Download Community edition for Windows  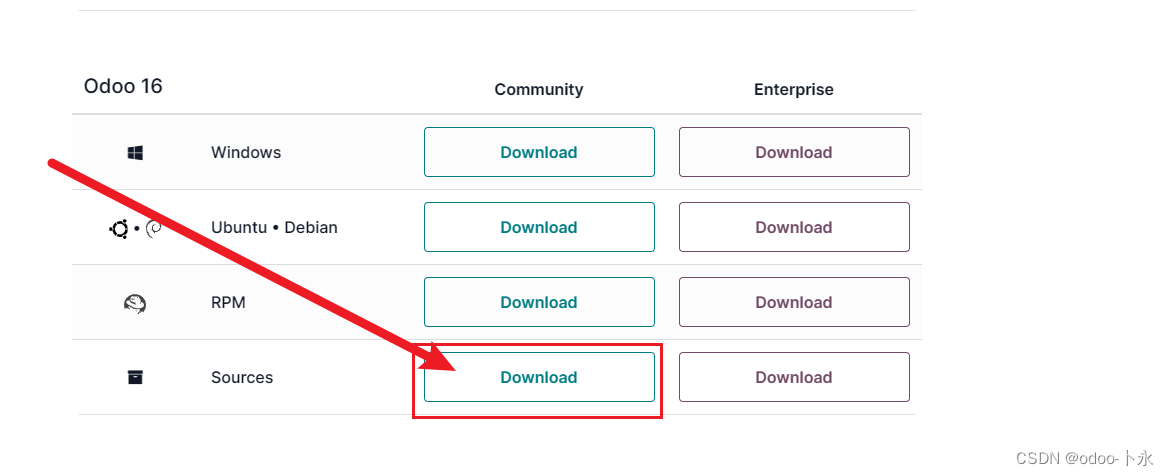[539, 152]
